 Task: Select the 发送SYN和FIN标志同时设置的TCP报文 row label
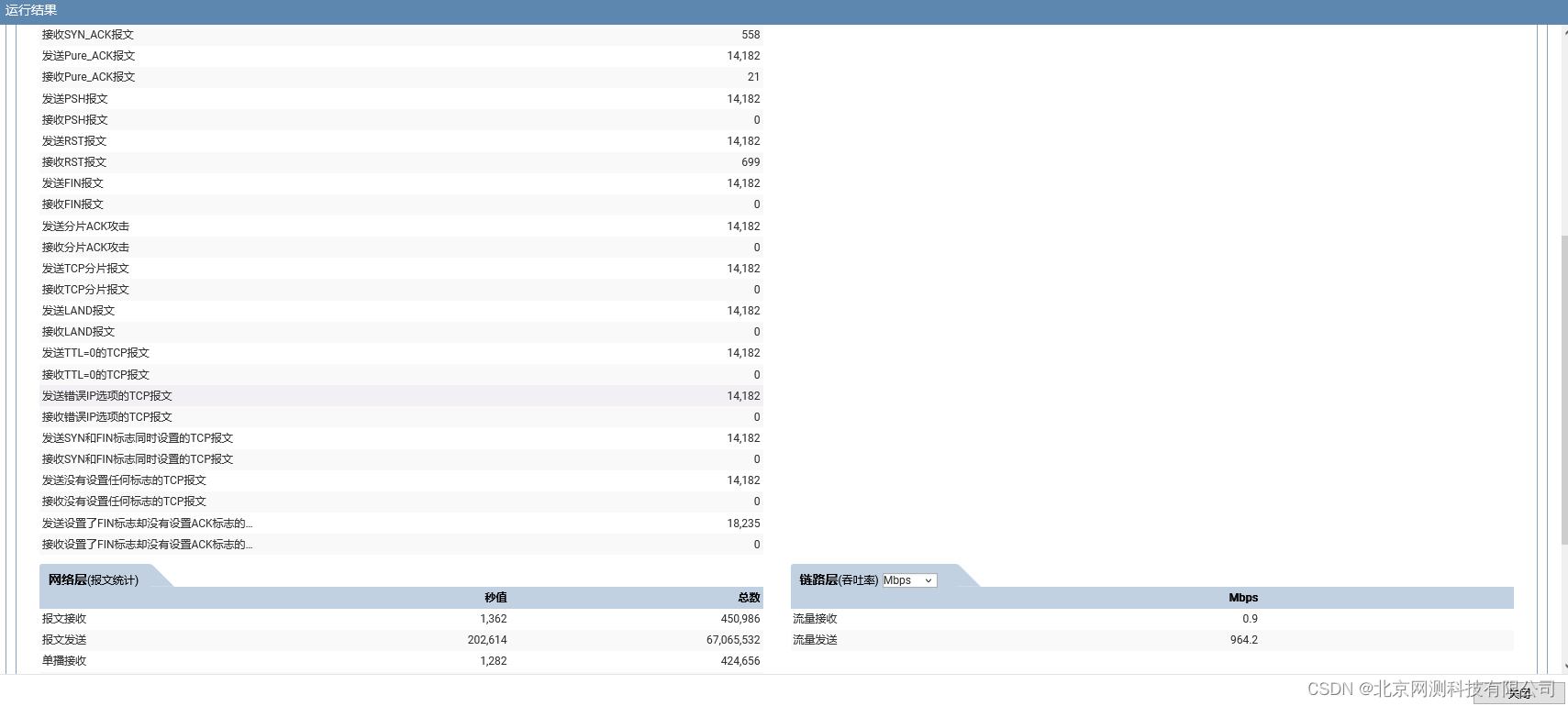[138, 438]
